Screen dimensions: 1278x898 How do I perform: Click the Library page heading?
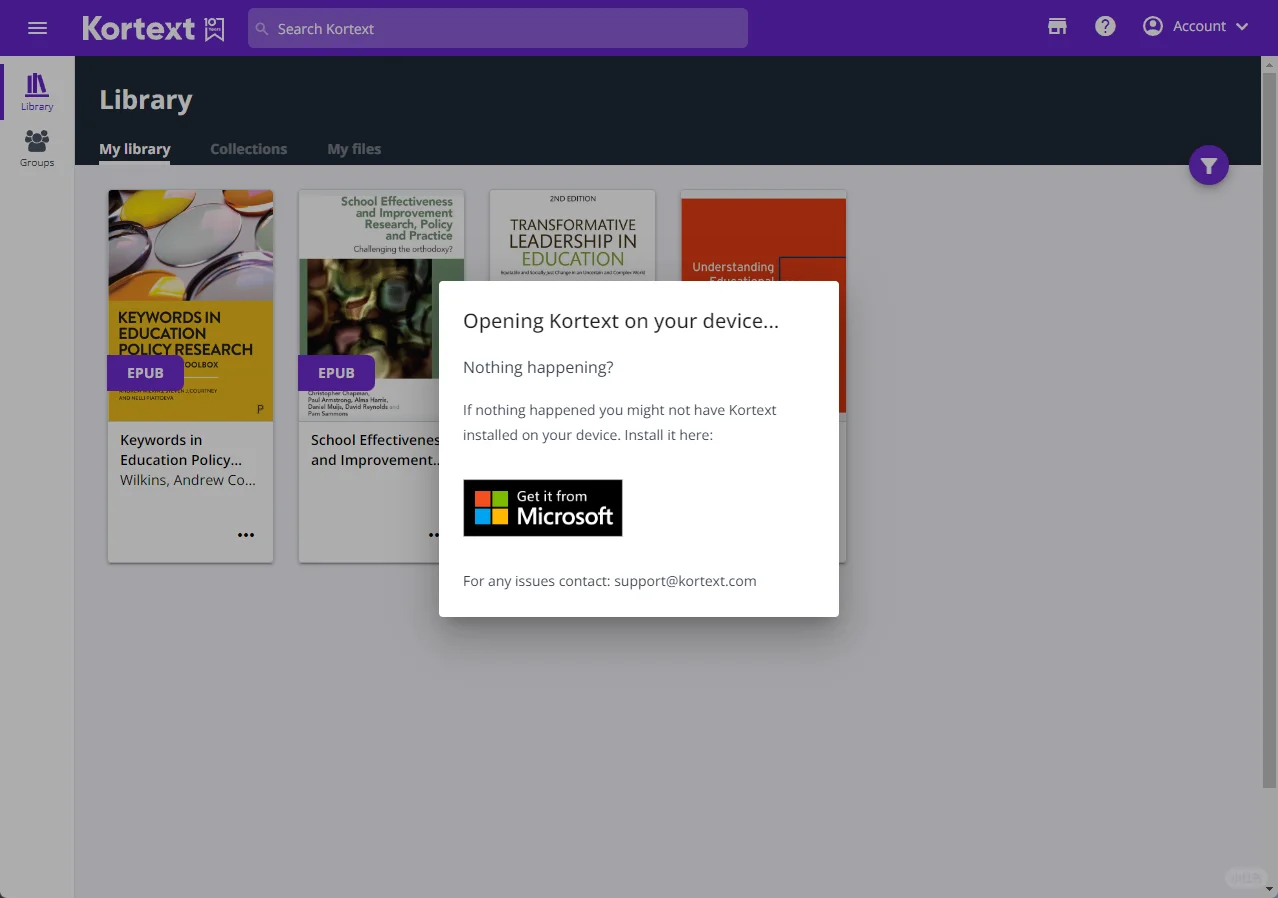click(x=146, y=100)
